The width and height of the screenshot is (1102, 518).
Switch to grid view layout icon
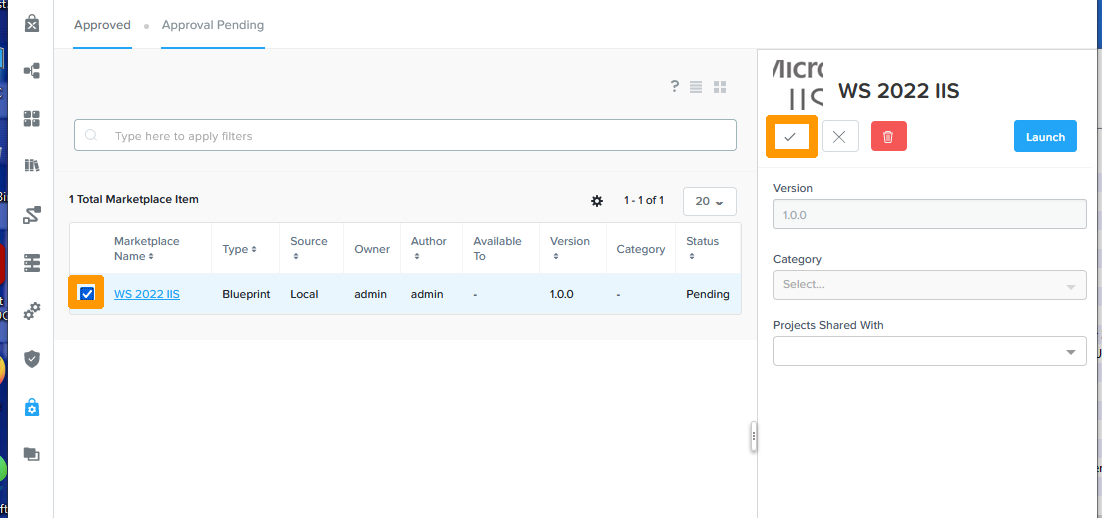pyautogui.click(x=720, y=88)
